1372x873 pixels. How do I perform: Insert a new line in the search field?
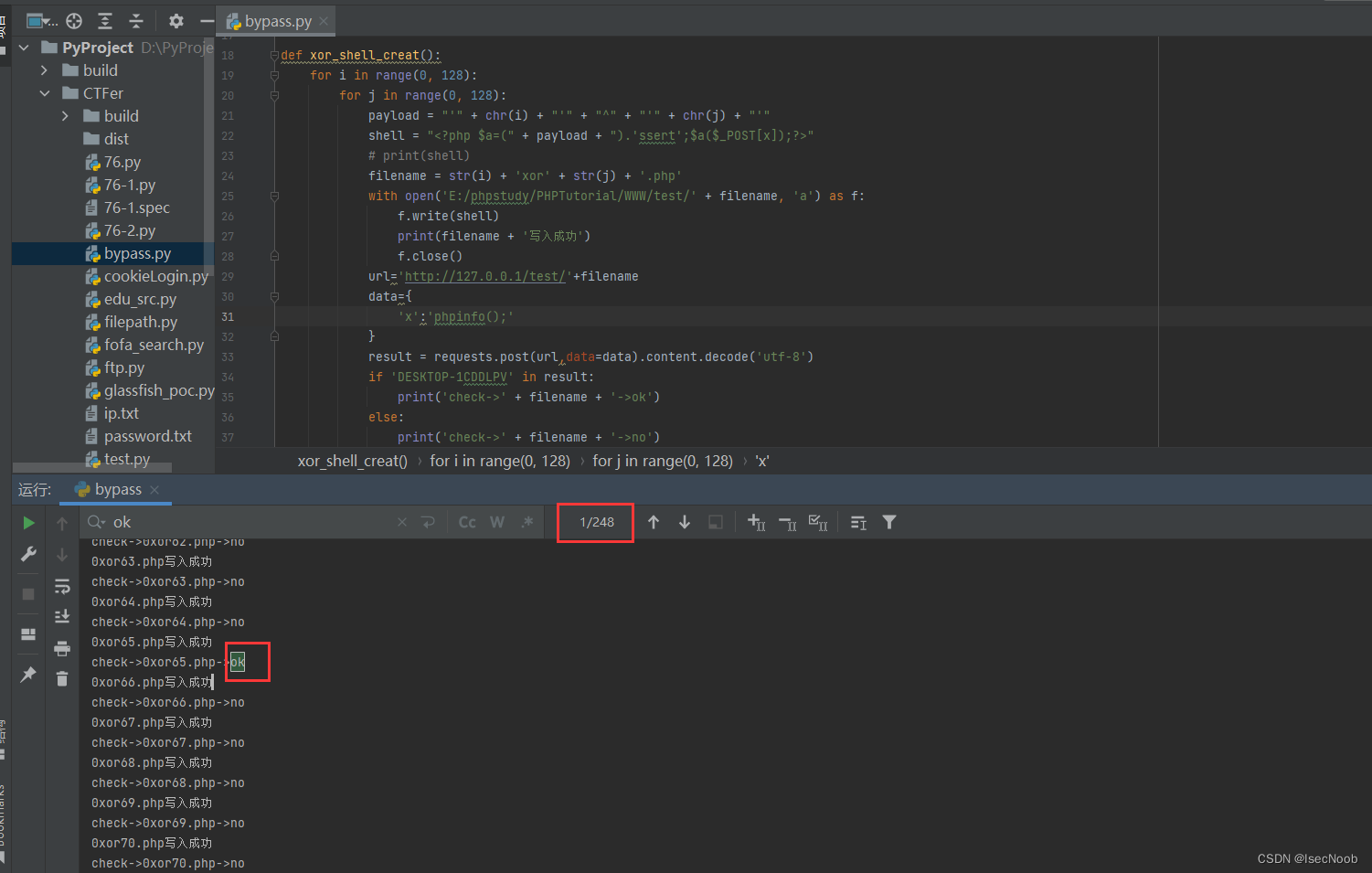point(428,522)
